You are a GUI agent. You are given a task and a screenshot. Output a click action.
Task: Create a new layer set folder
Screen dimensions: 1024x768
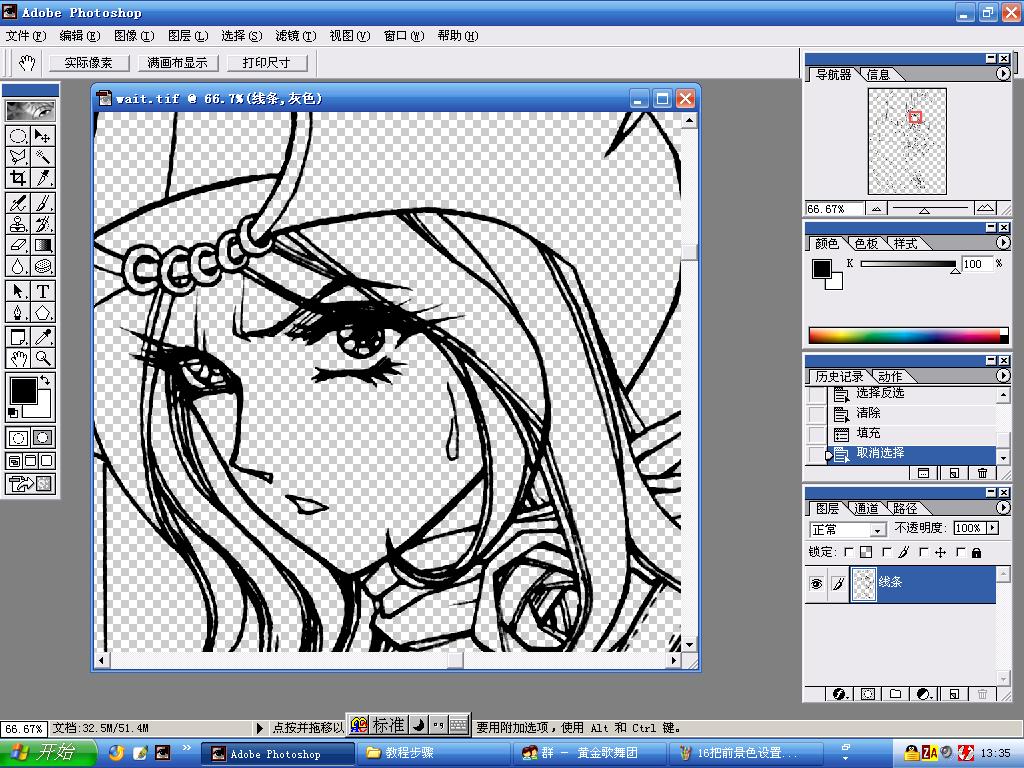point(895,694)
